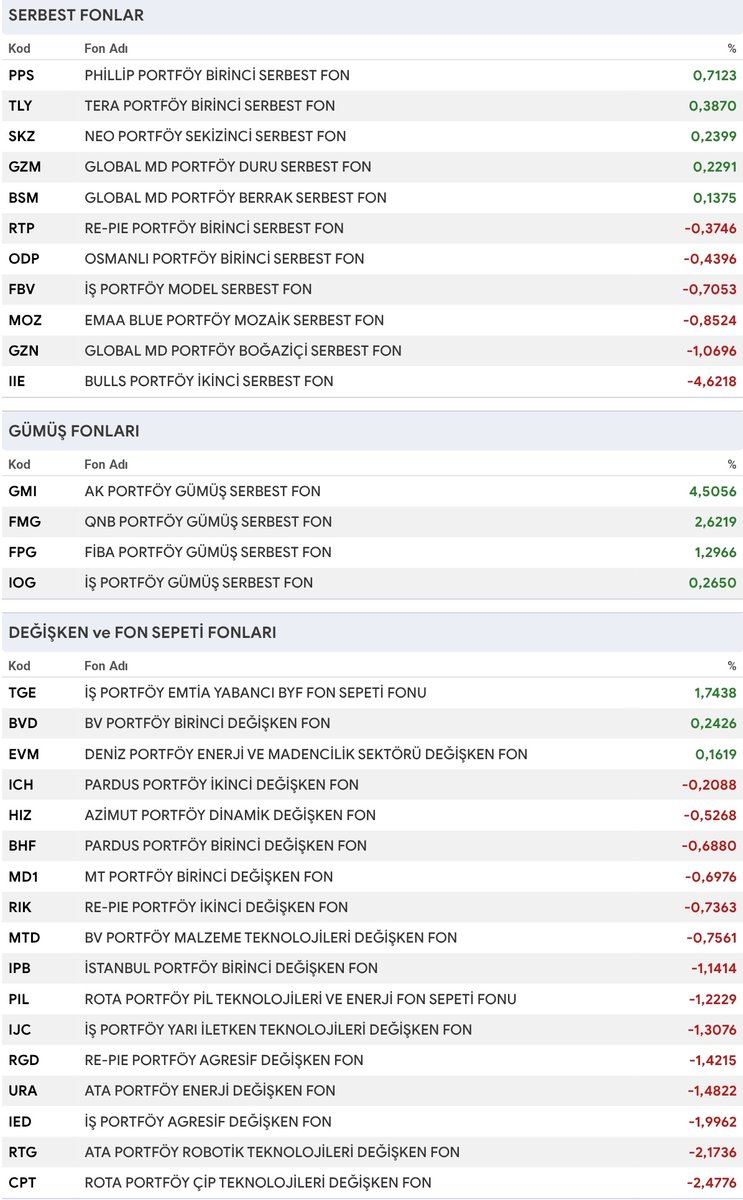Select ROTA PORTFÖY PİL TEKNOLOJİLERİ fund
Viewport: 743px width, 1200px height.
click(x=300, y=999)
